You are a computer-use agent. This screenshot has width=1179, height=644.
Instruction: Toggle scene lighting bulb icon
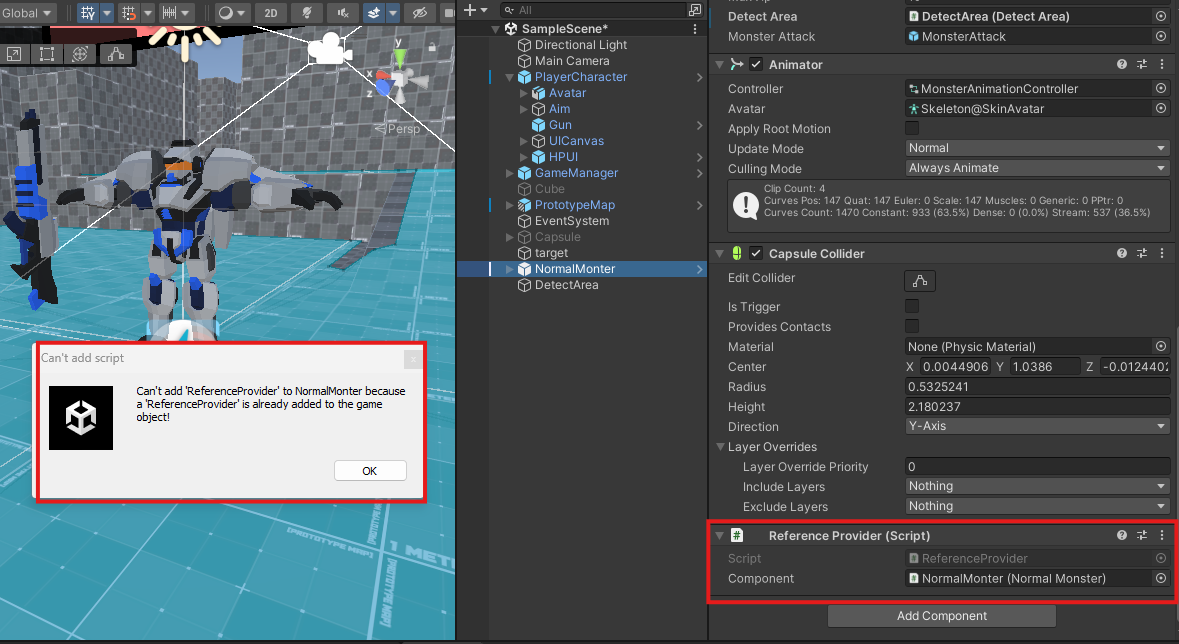(x=307, y=13)
